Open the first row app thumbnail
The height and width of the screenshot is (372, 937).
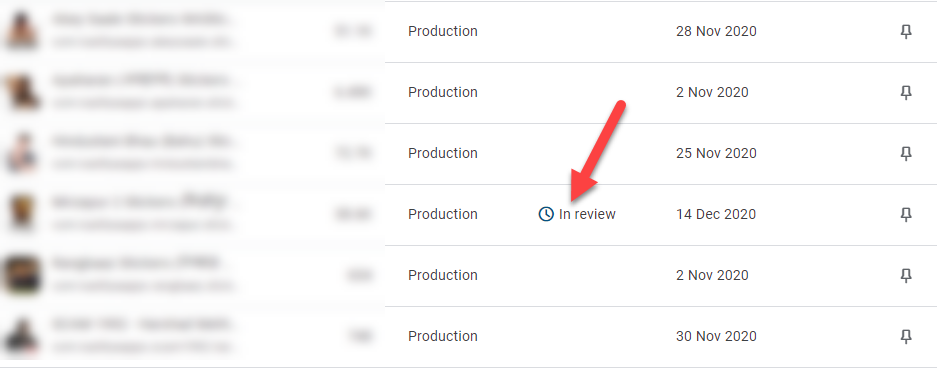(22, 31)
